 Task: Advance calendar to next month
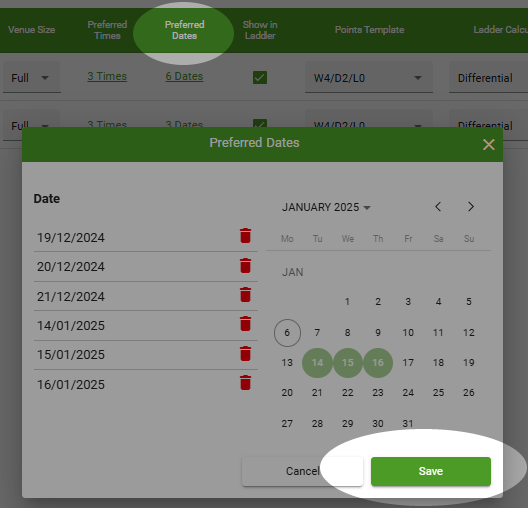pos(471,207)
